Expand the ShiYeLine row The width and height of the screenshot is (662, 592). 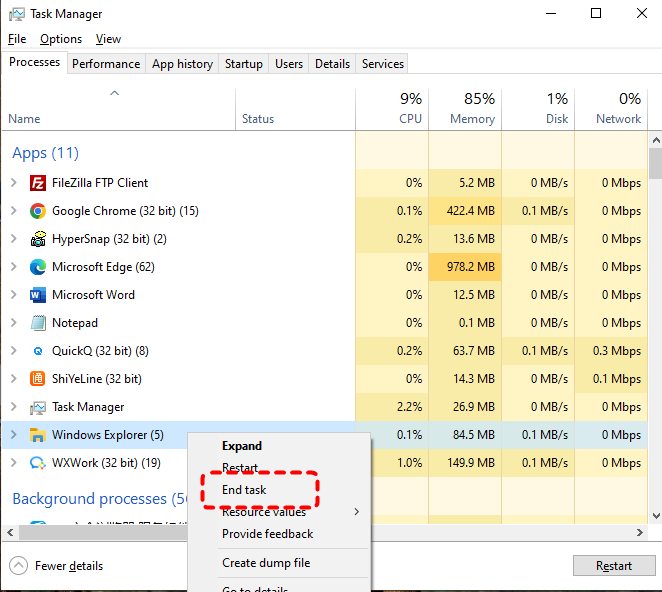[x=14, y=379]
